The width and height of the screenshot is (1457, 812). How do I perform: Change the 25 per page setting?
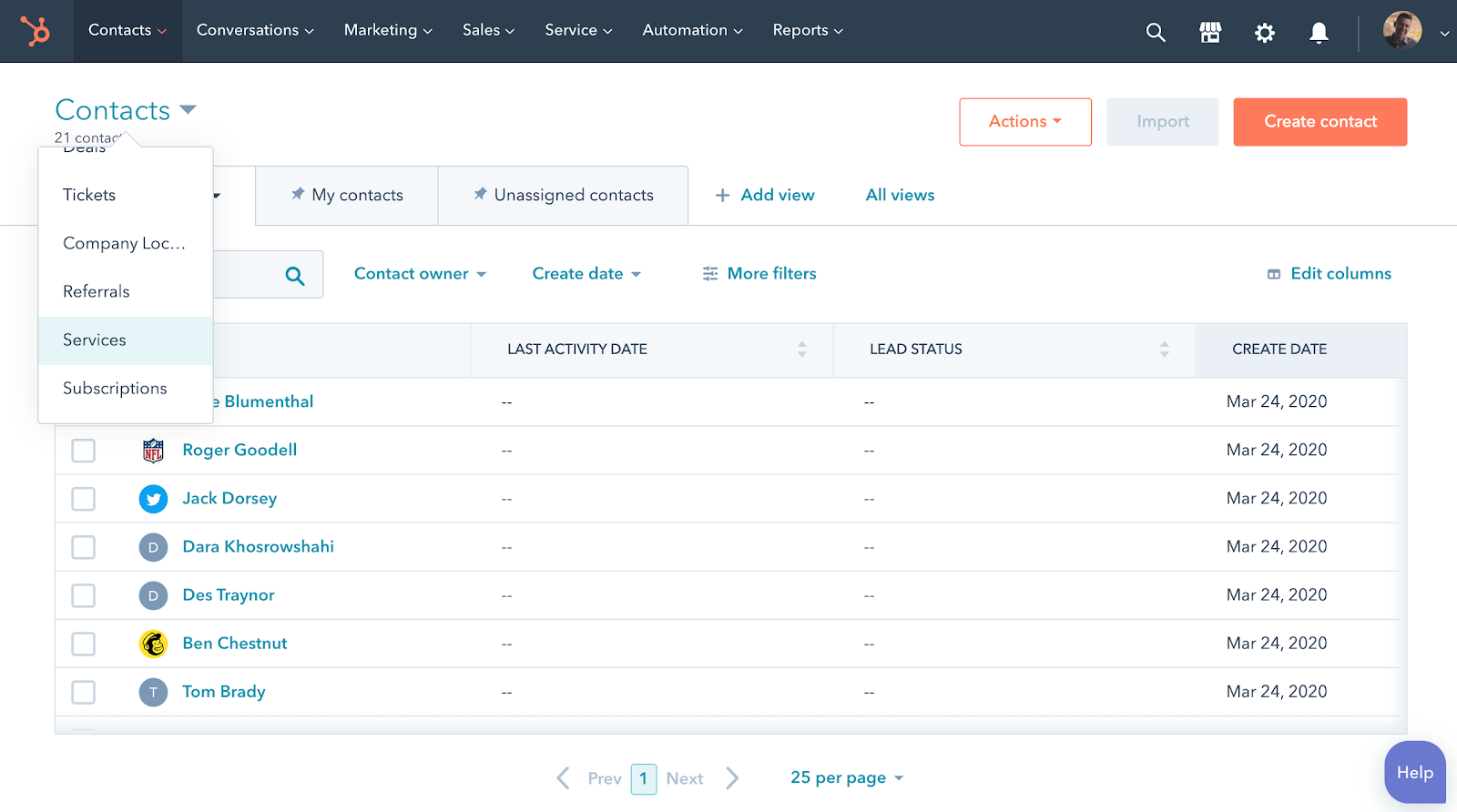pyautogui.click(x=847, y=777)
